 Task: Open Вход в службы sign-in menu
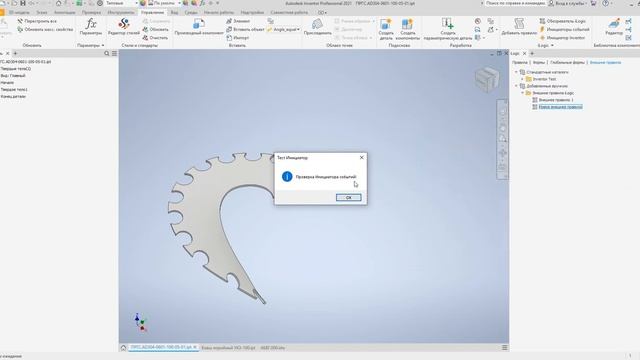tap(568, 3)
